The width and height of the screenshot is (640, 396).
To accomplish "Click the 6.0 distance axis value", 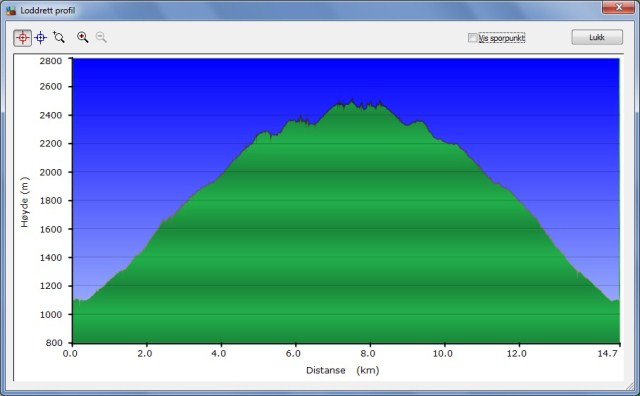I will (293, 354).
